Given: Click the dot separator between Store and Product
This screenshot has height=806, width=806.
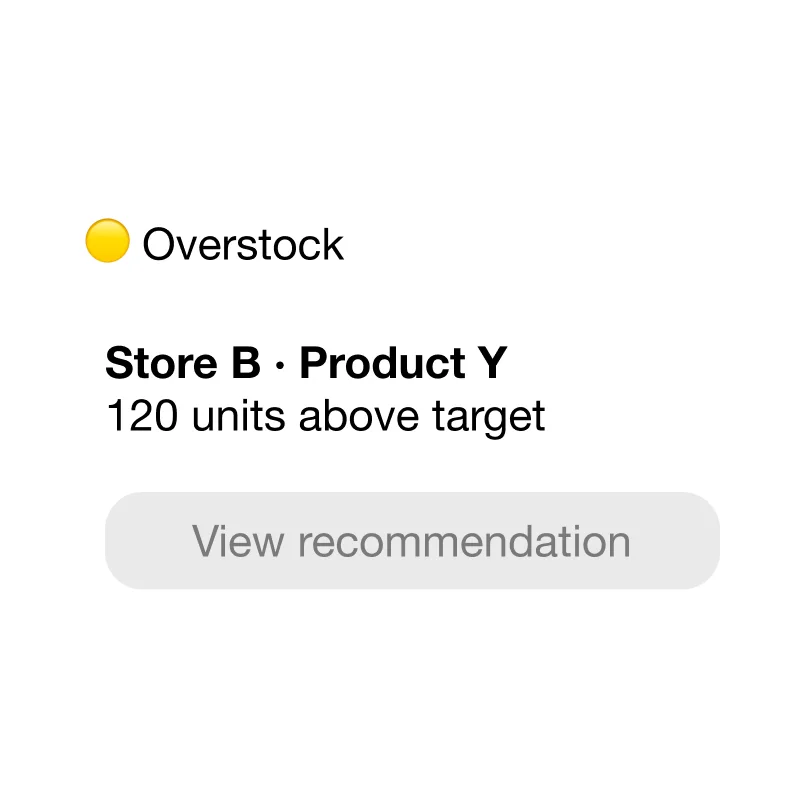Looking at the screenshot, I should 280,365.
